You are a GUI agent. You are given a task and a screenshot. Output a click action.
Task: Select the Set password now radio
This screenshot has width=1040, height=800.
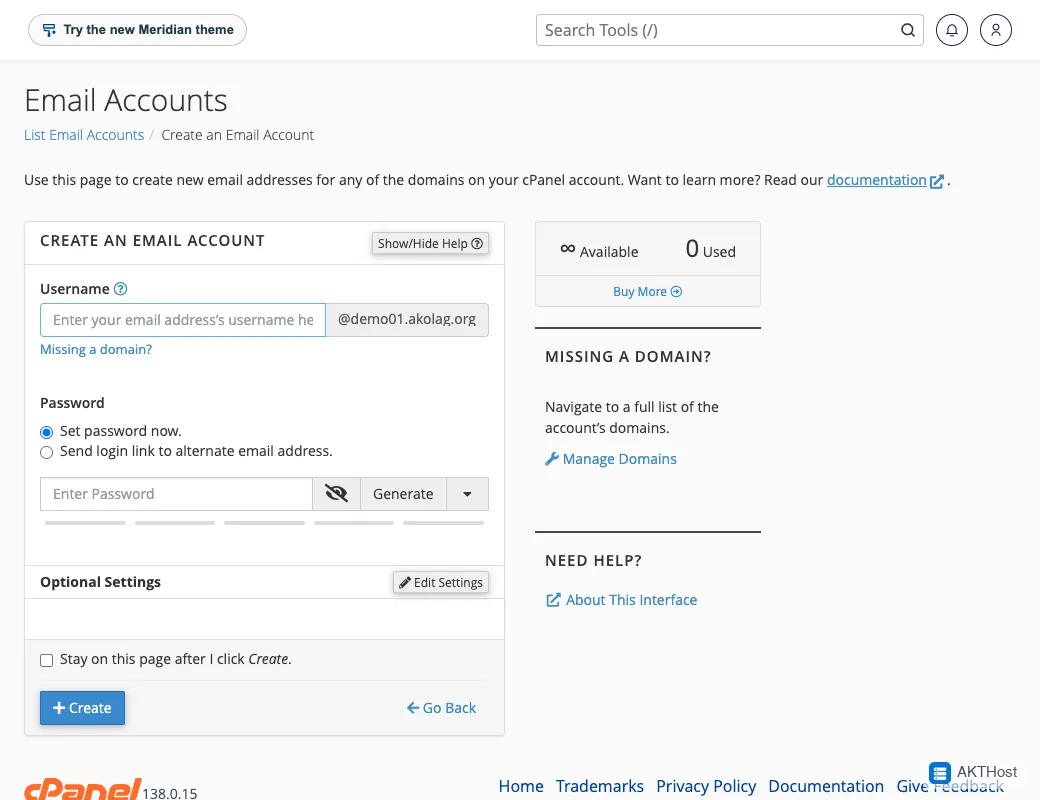[x=46, y=433]
